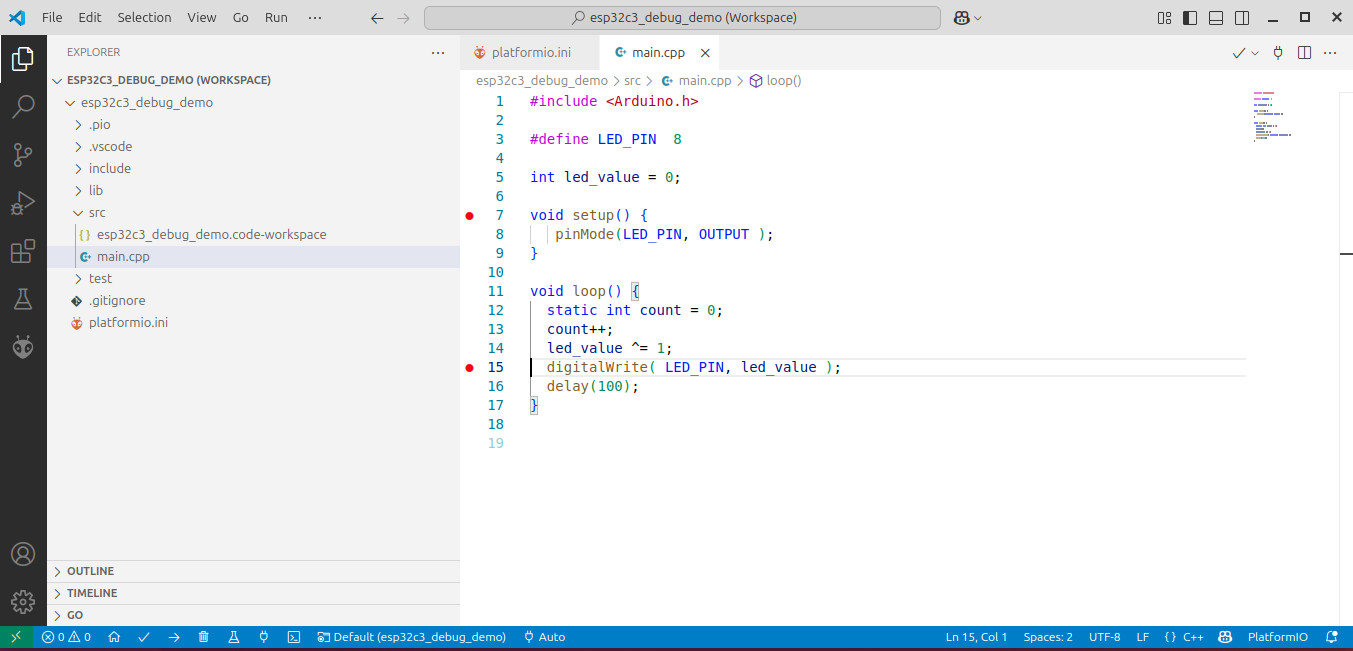1353x651 pixels.
Task: Toggle the breakpoint on line 15
Action: pyautogui.click(x=469, y=368)
